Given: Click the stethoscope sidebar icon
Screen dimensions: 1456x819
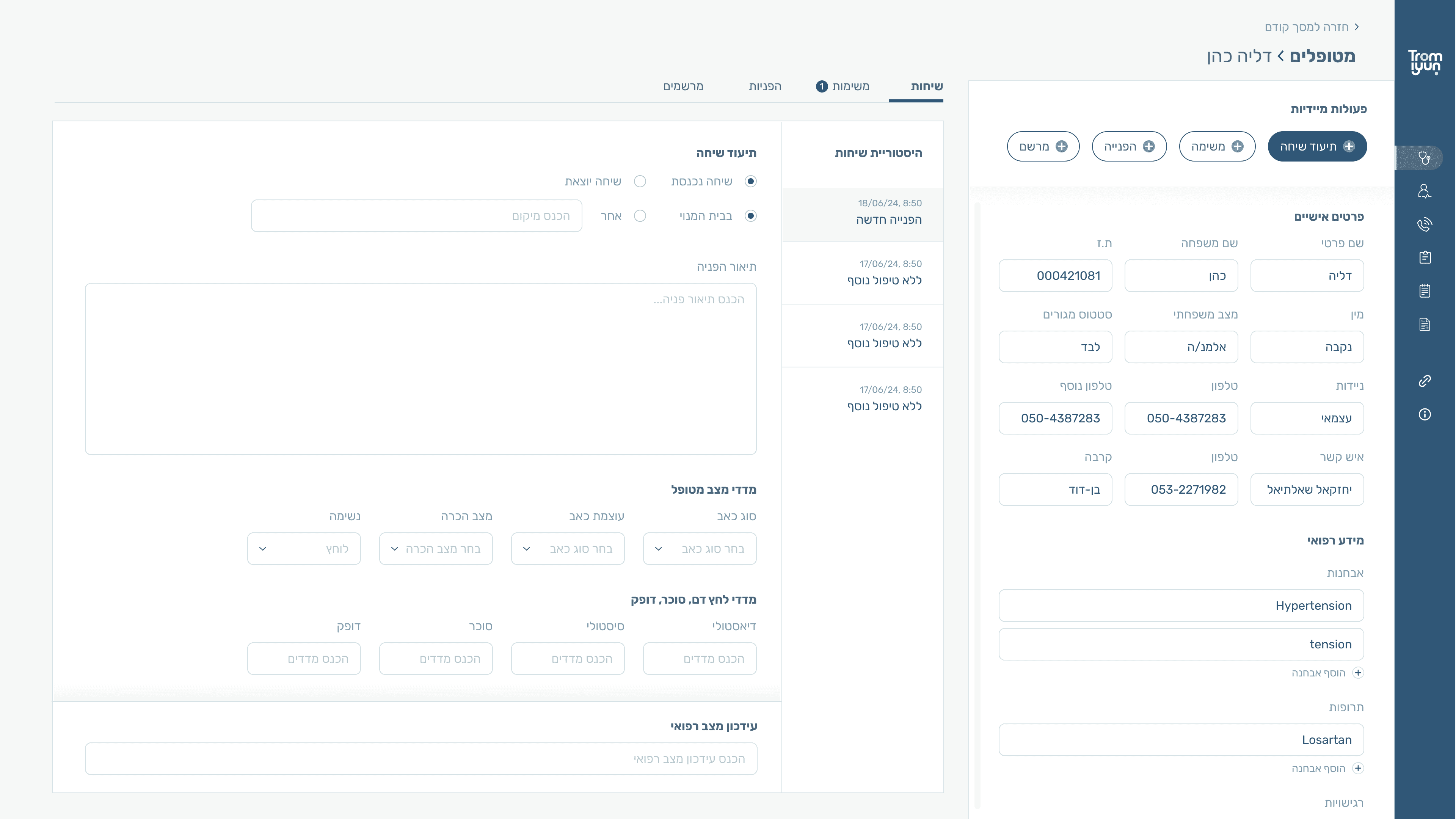Looking at the screenshot, I should (1425, 158).
